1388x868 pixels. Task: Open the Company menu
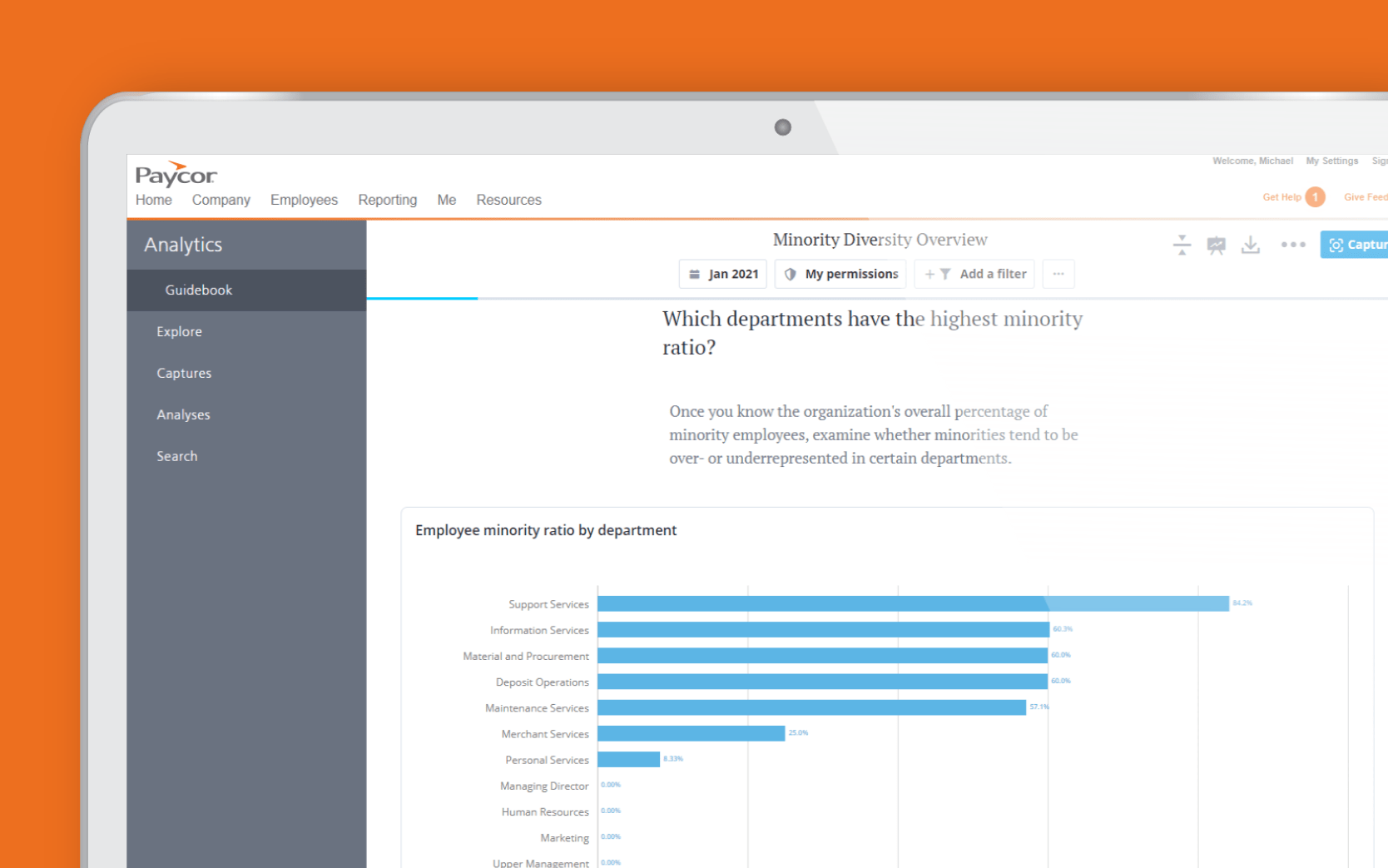coord(221,200)
